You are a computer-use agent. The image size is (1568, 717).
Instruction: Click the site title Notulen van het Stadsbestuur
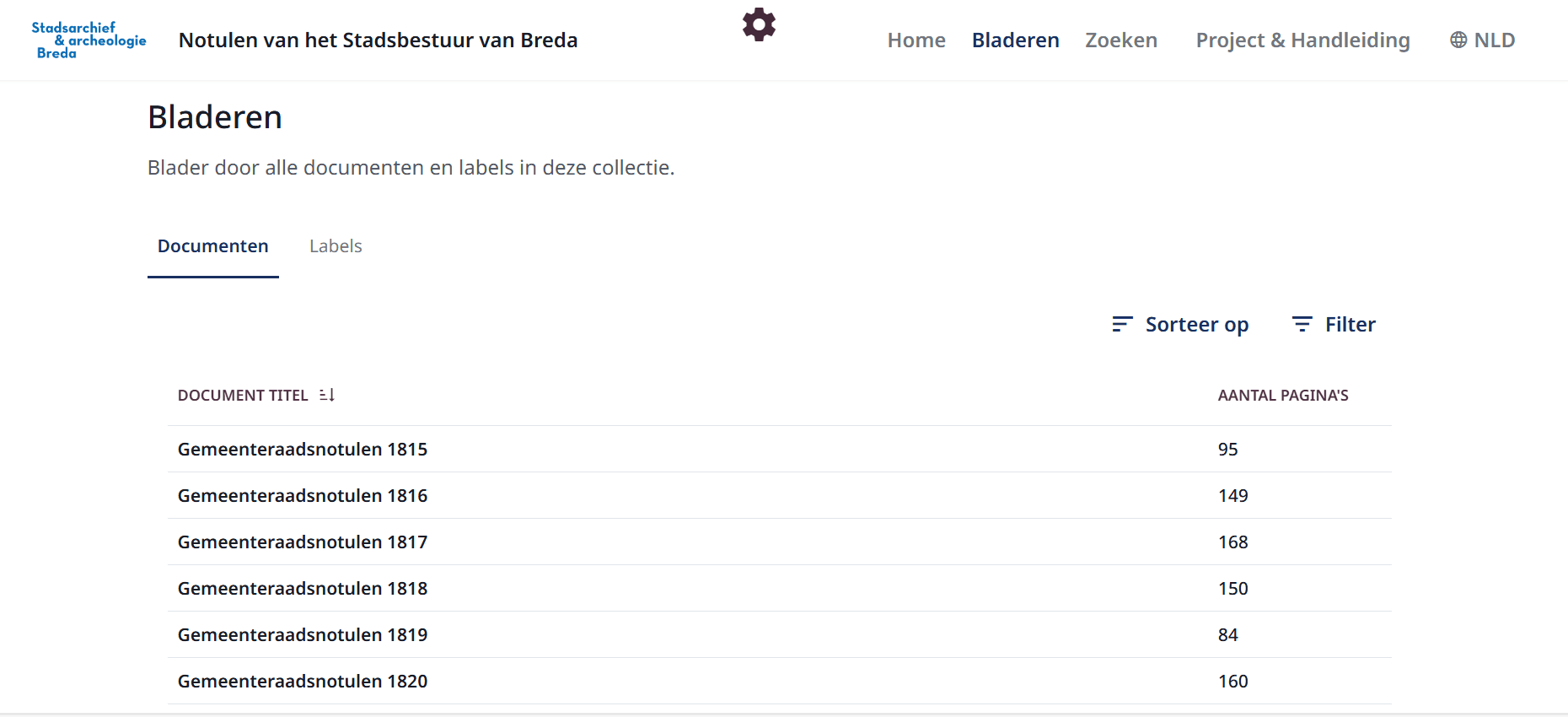click(x=378, y=40)
